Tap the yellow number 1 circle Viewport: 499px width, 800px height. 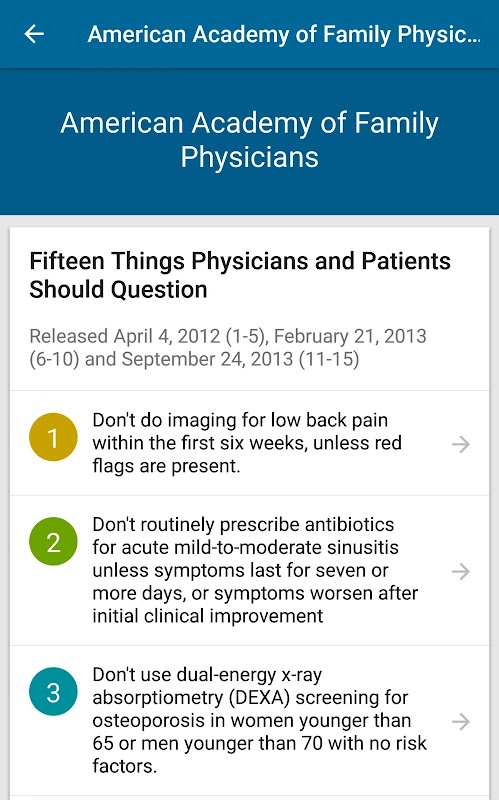pos(53,437)
